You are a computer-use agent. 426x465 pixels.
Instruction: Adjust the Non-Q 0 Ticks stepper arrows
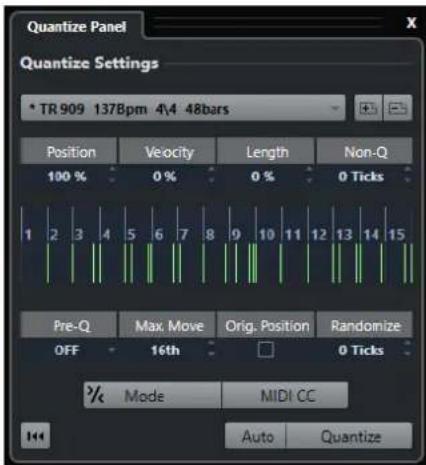point(408,175)
